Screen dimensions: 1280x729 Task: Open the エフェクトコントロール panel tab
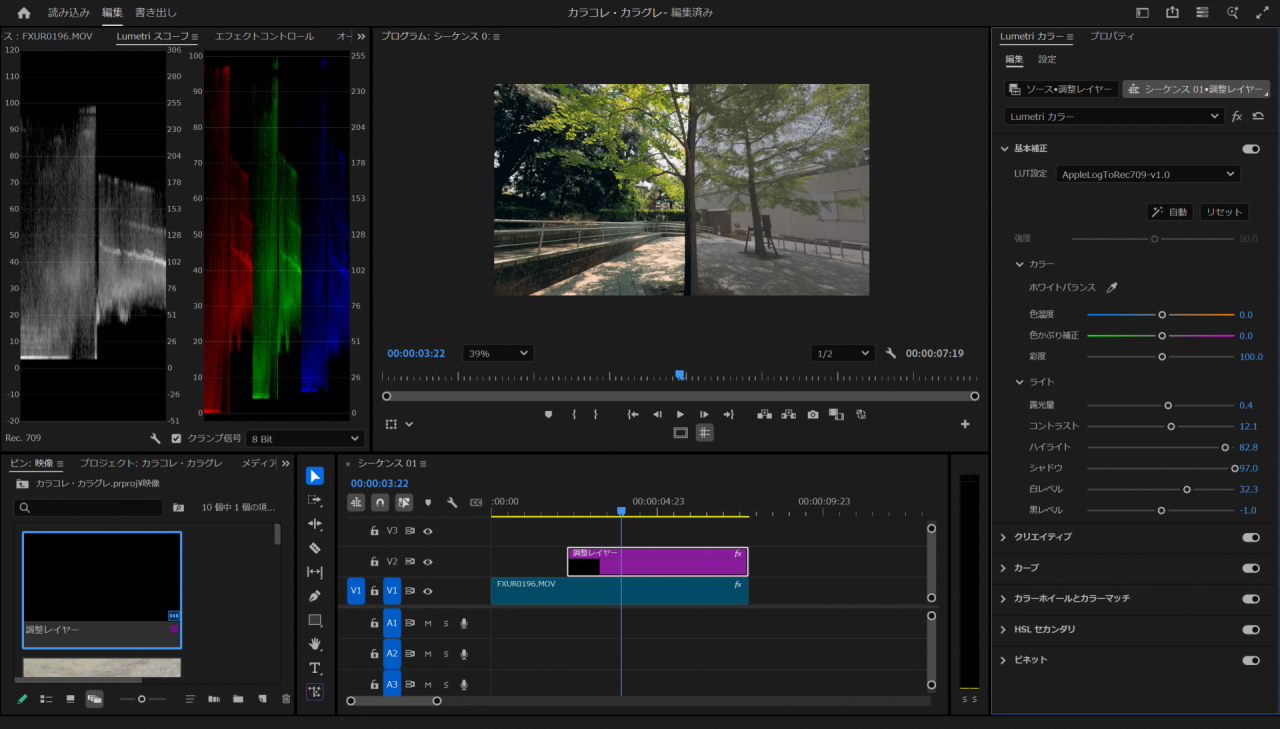[x=264, y=36]
